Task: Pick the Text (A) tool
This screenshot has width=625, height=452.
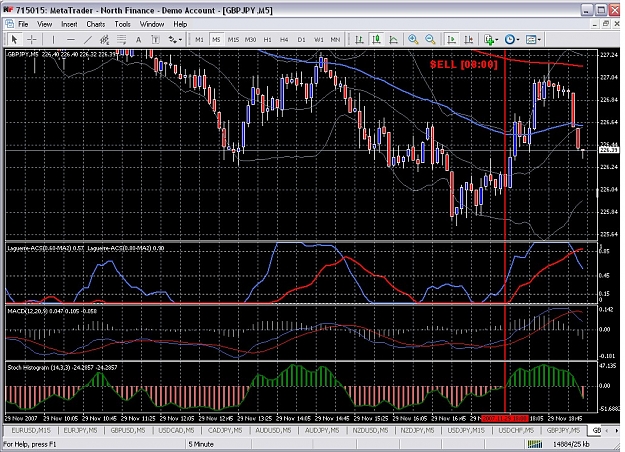Action: coord(138,39)
